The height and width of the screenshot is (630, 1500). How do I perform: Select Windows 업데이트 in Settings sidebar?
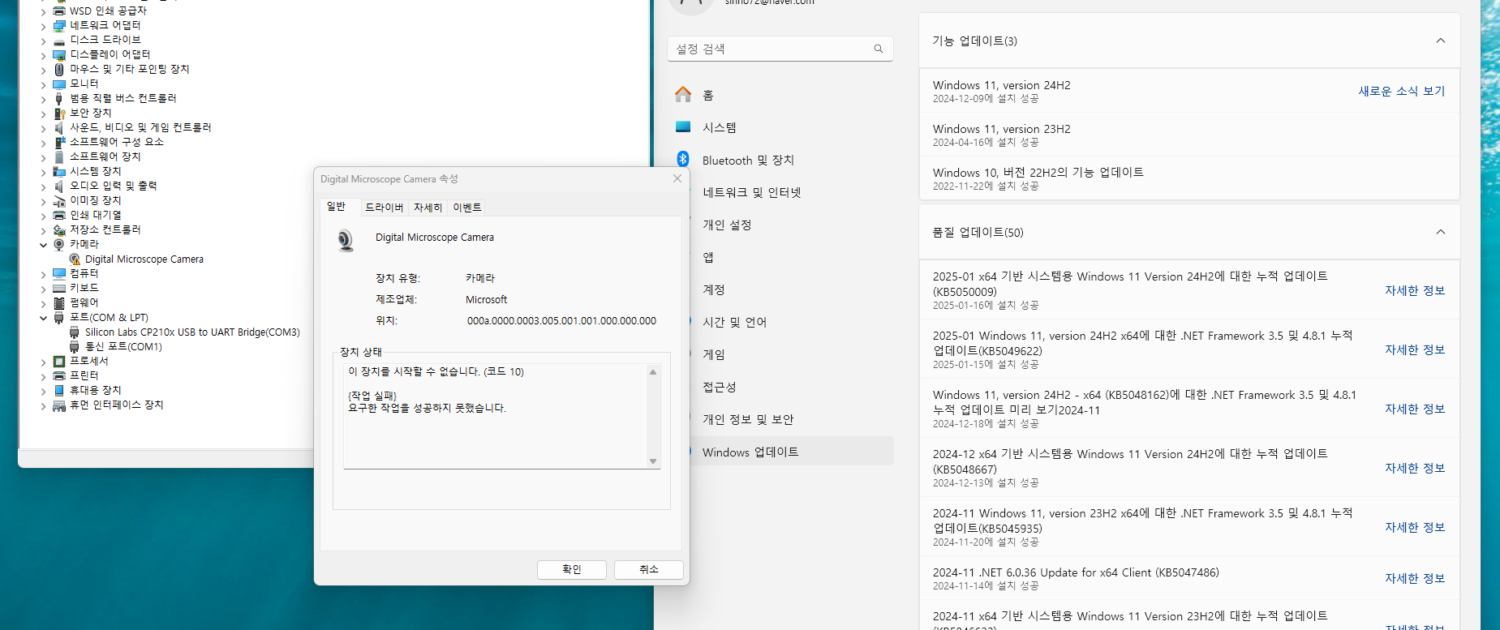pos(782,451)
